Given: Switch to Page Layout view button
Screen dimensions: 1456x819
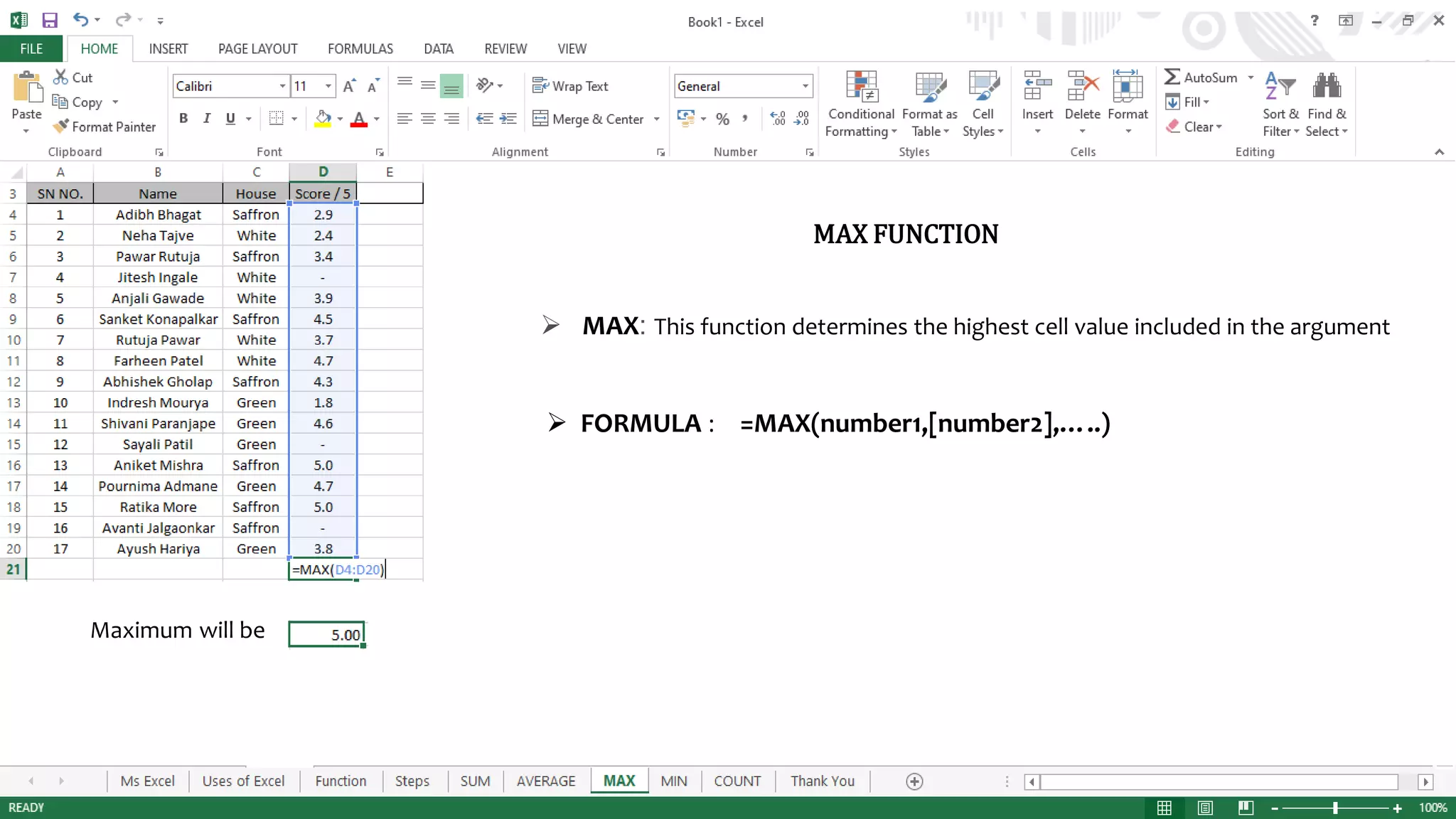Looking at the screenshot, I should pyautogui.click(x=1205, y=808).
